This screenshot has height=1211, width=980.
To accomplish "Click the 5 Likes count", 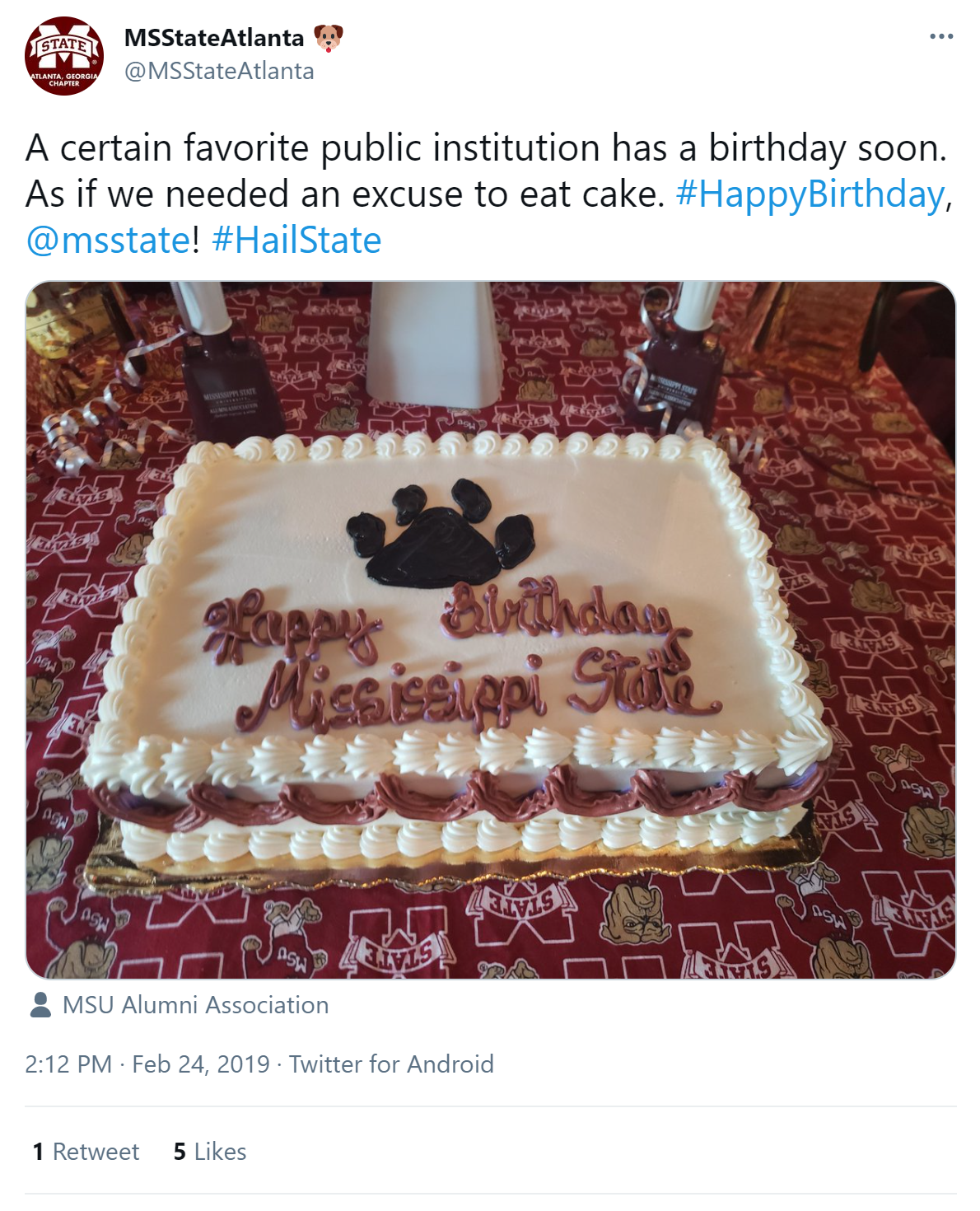I will 209,1152.
